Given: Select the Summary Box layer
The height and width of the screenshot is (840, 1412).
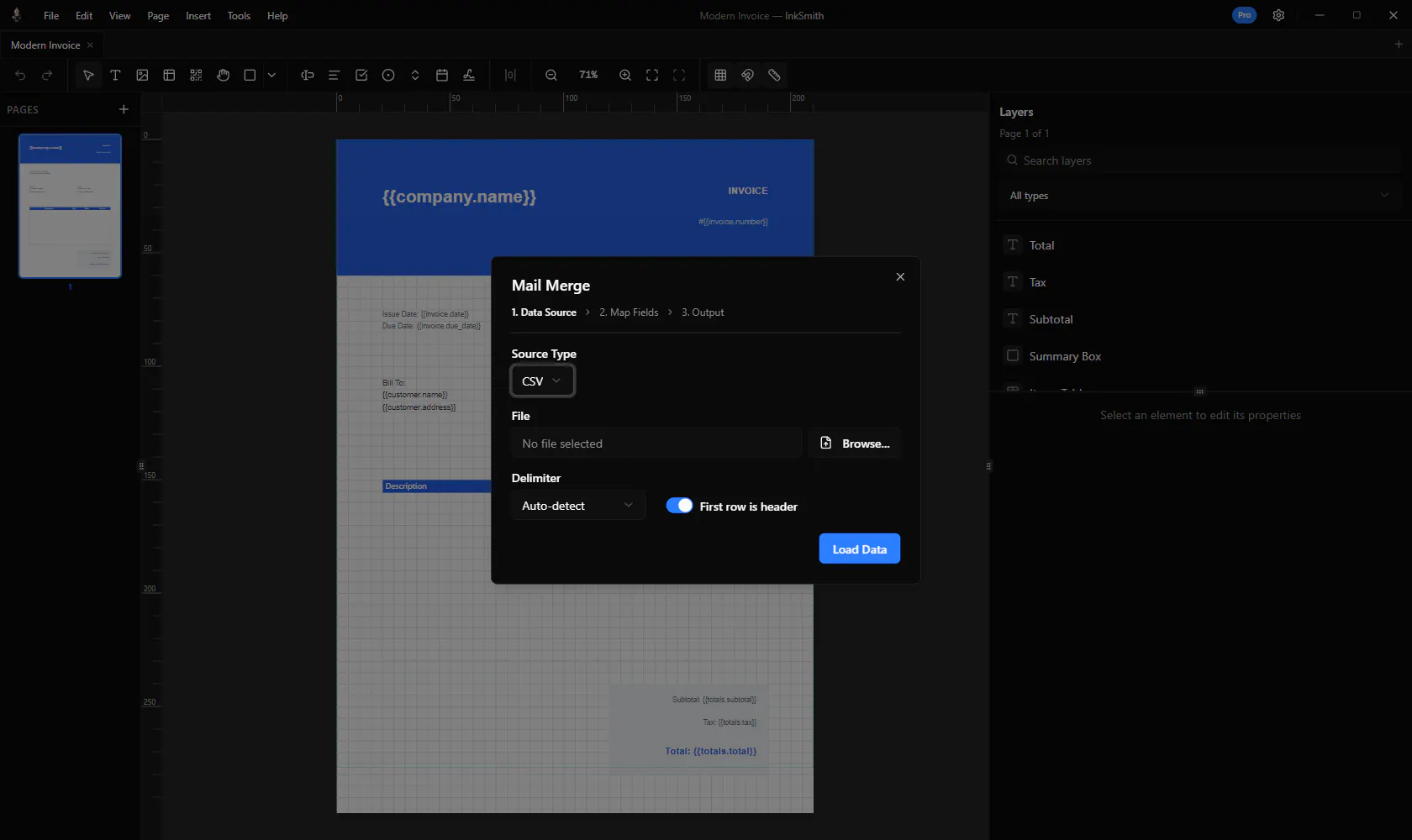Looking at the screenshot, I should [x=1199, y=356].
